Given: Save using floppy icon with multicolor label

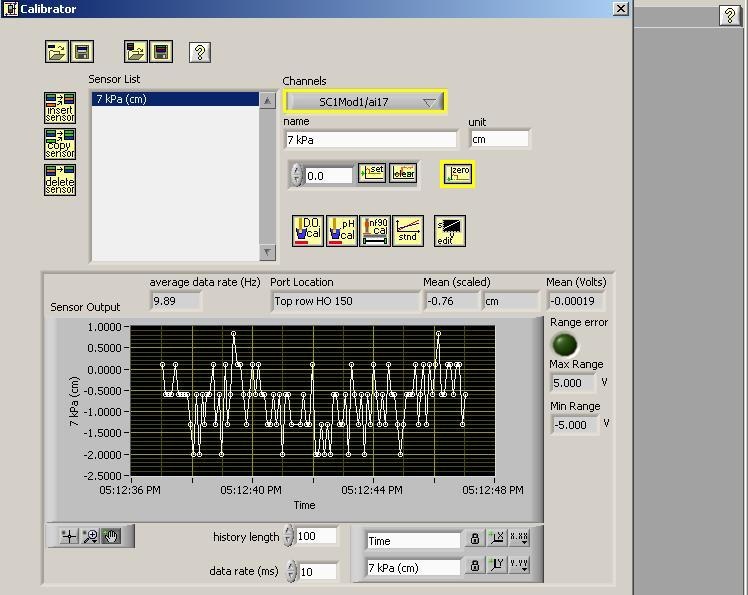Looking at the screenshot, I should pyautogui.click(x=161, y=52).
